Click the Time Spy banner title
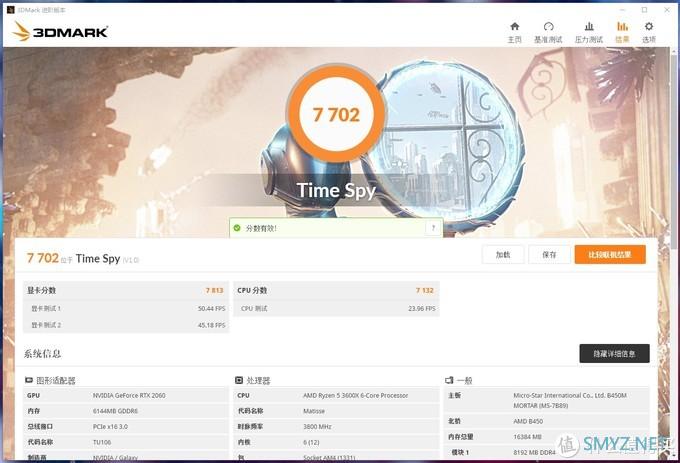Screen dimensions: 680x463 pyautogui.click(x=336, y=190)
